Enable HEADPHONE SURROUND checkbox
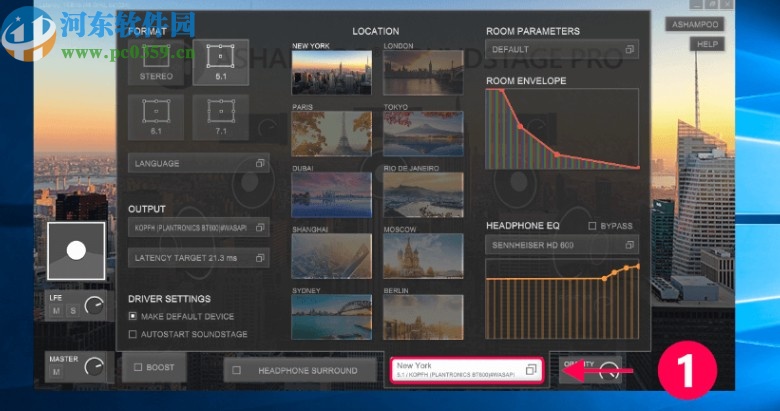 [237, 370]
